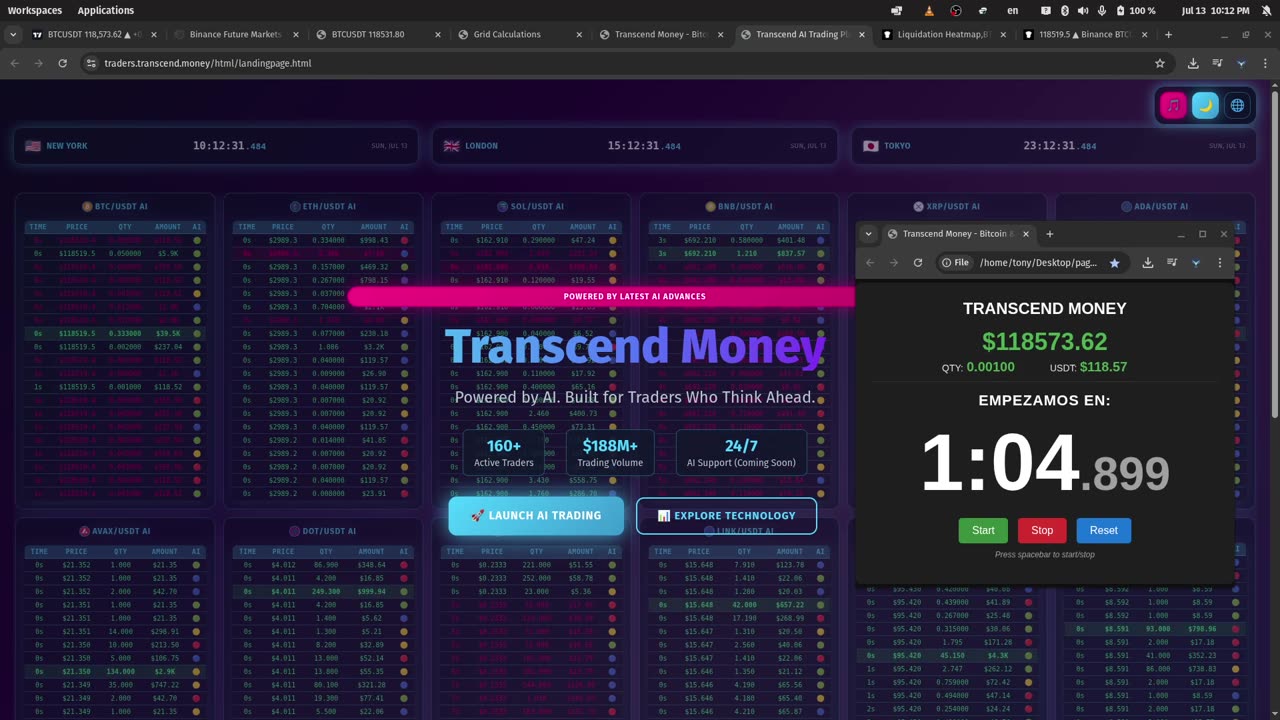Viewport: 1280px width, 720px height.
Task: Open the three-dot menu in the small timer window
Action: (1219, 263)
